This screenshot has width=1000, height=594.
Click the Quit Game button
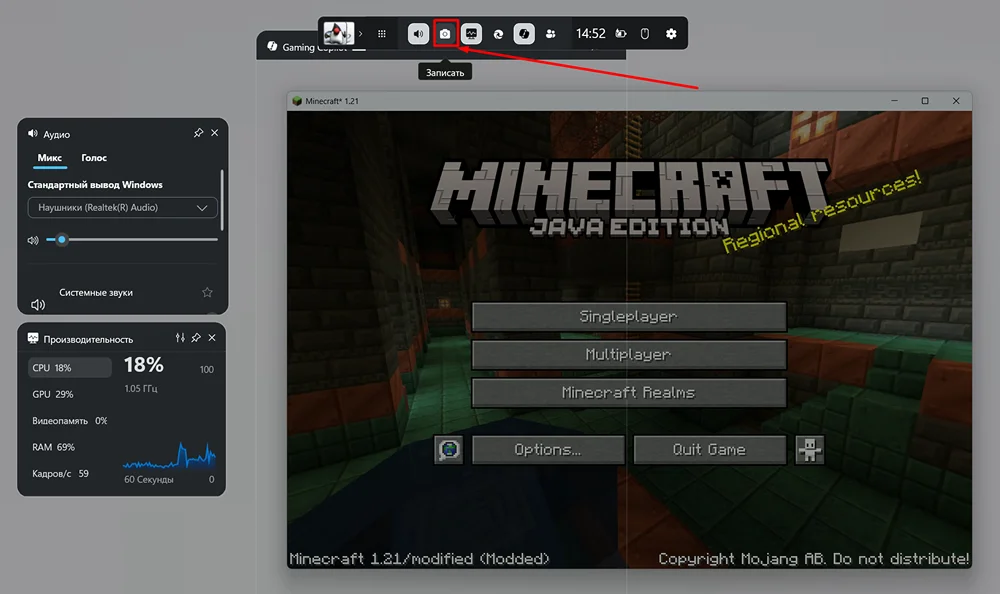coord(709,450)
